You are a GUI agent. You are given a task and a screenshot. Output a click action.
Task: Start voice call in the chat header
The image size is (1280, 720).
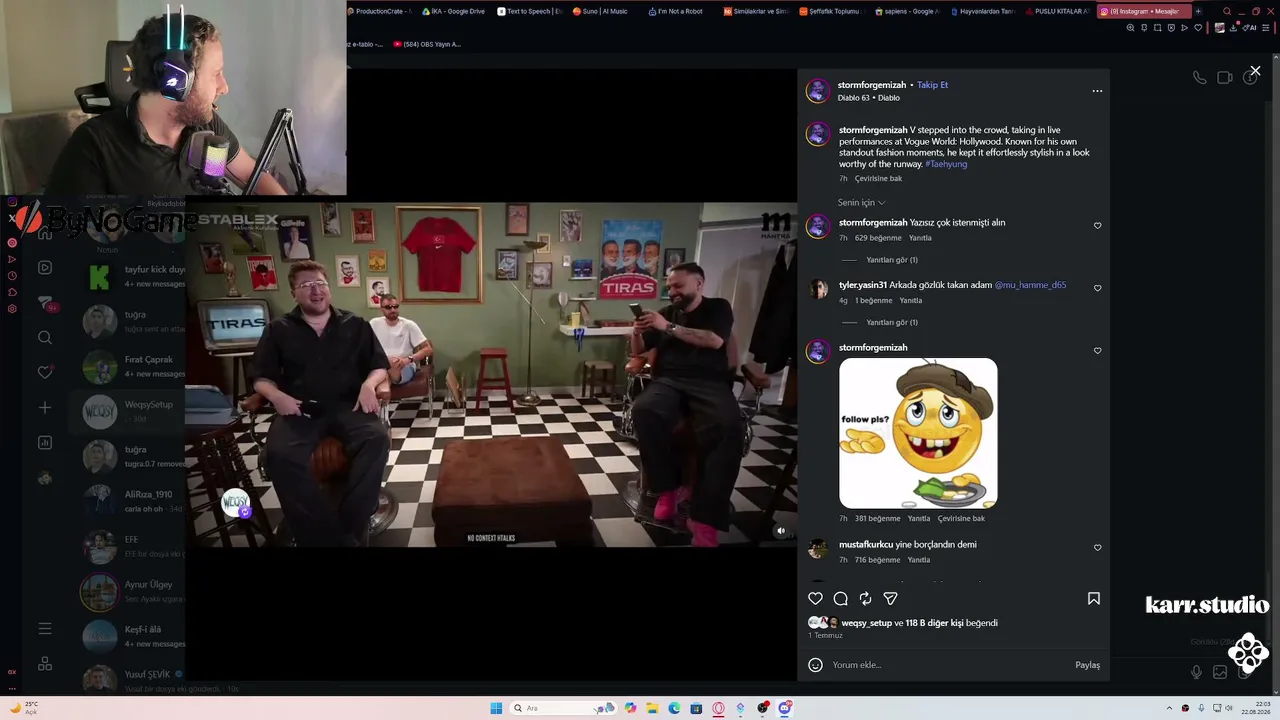click(x=1199, y=78)
